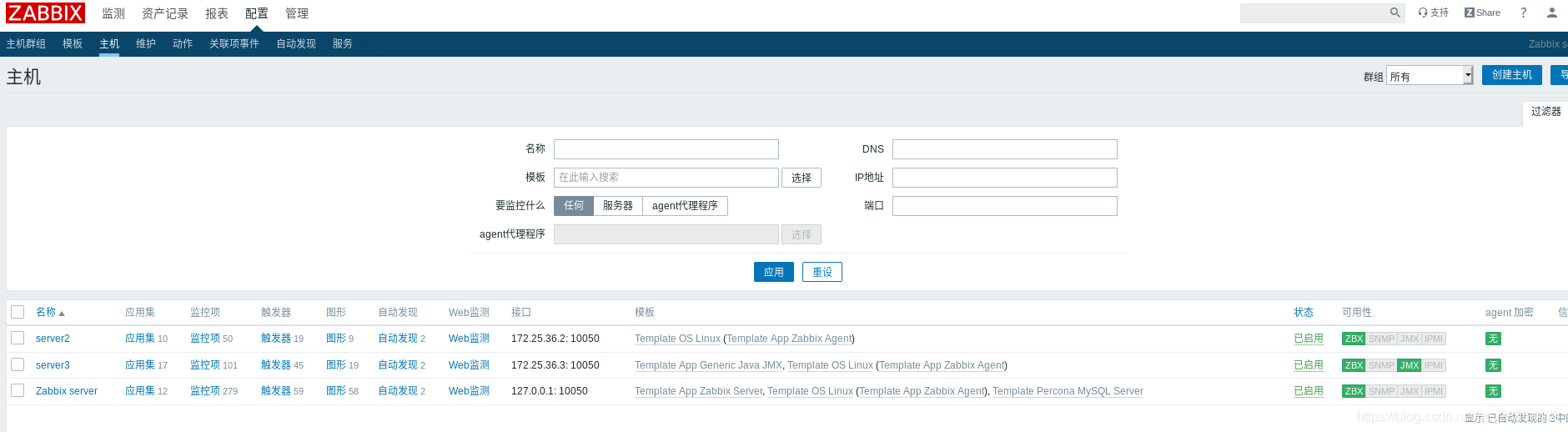Focus the IP地址 filter input field
Image resolution: width=1568 pixels, height=432 pixels.
pos(1005,178)
